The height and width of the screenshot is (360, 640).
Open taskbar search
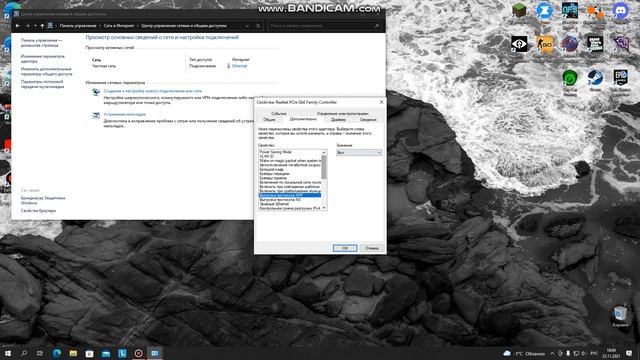point(24,353)
